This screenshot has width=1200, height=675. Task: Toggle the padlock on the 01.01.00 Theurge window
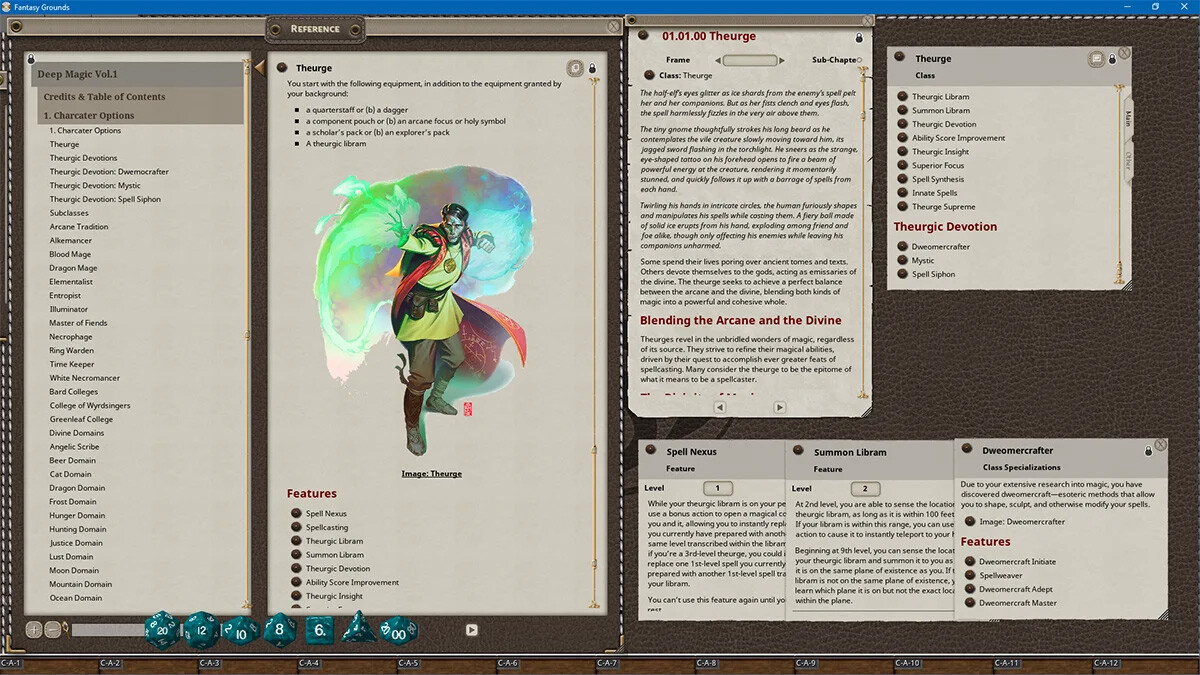click(x=860, y=37)
